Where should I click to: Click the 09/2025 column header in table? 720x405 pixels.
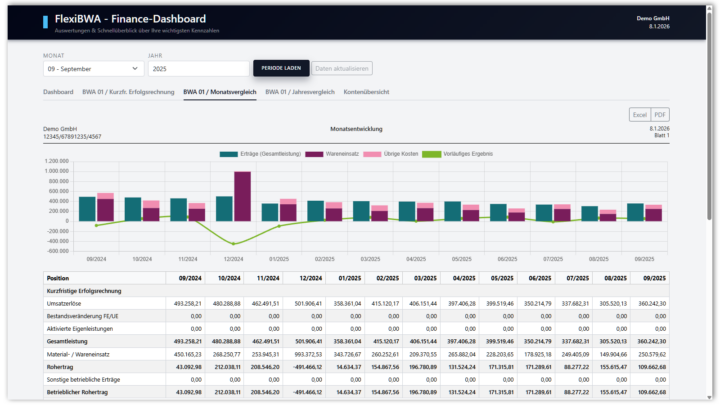tap(656, 277)
